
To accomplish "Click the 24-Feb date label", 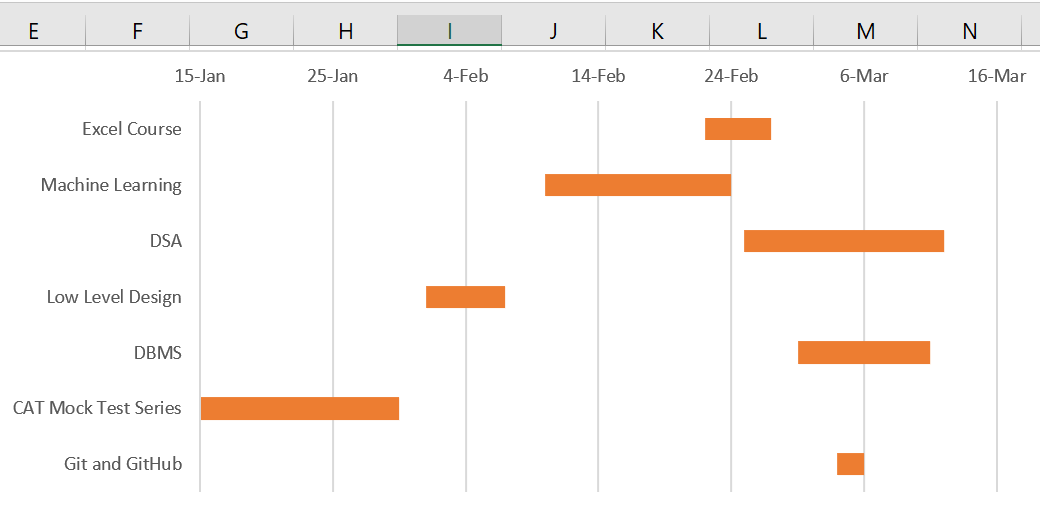I will tap(731, 76).
